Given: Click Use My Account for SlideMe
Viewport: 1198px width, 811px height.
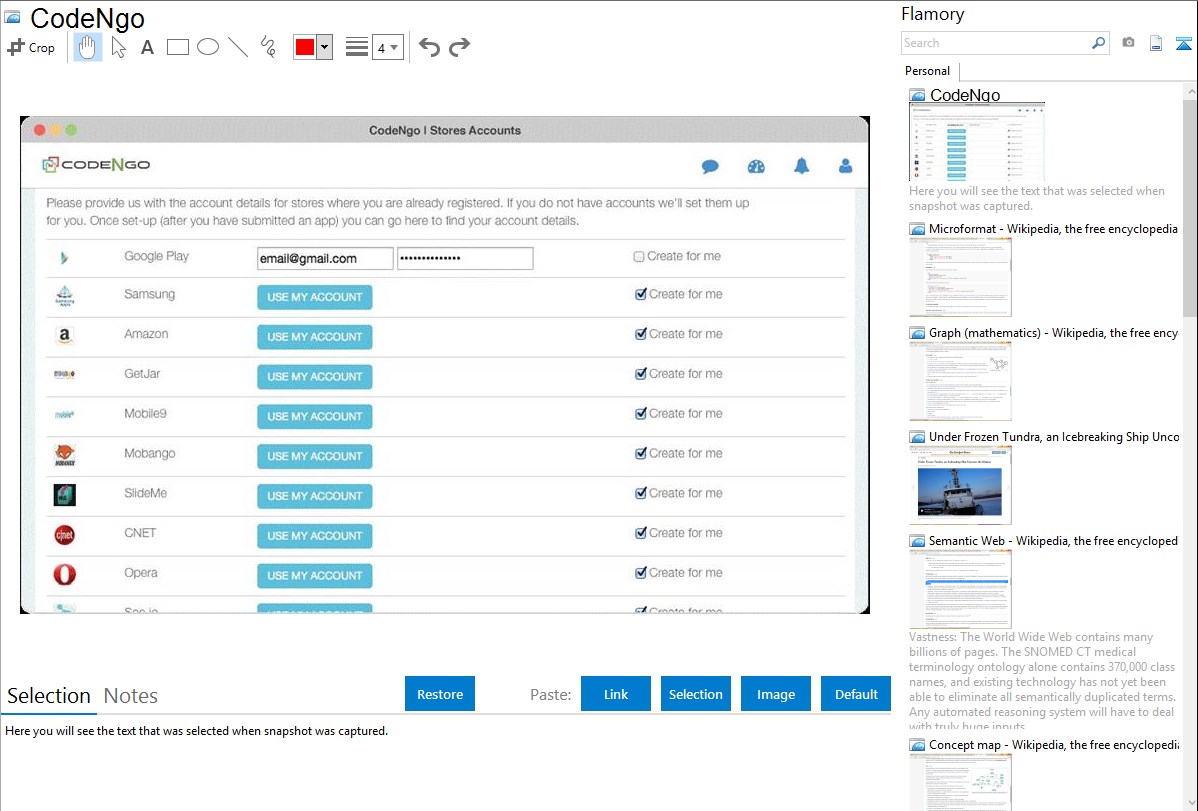Looking at the screenshot, I should point(315,496).
